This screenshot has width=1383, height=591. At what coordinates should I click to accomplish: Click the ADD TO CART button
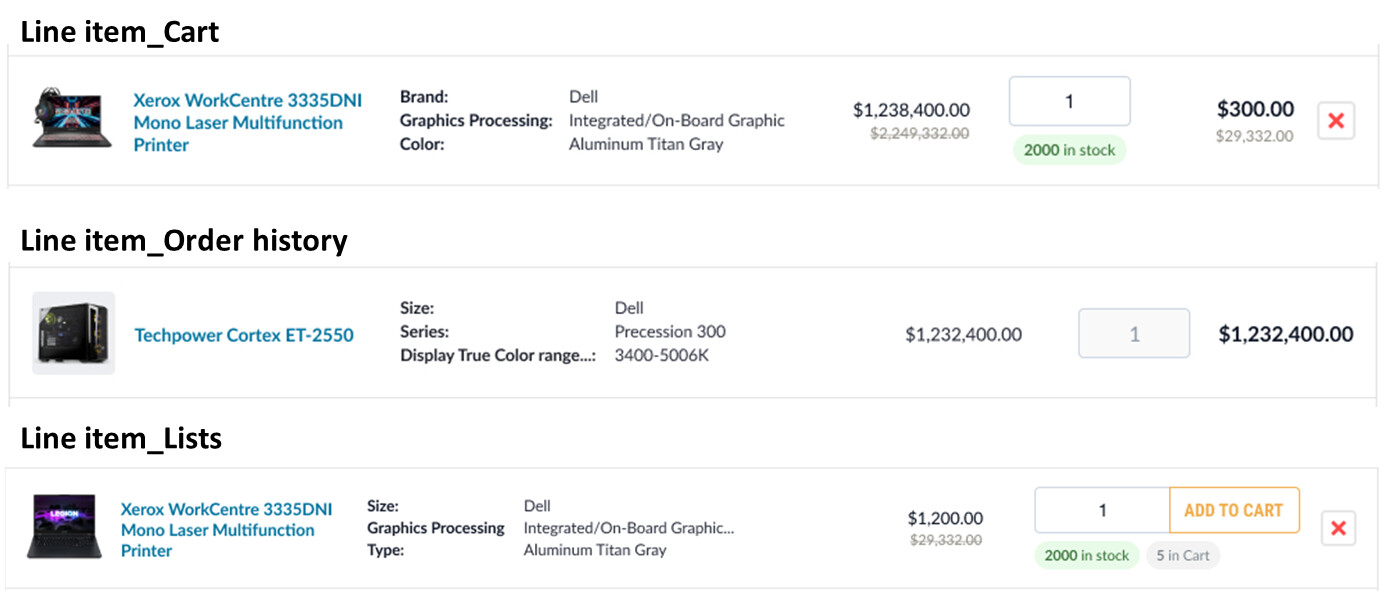(1234, 510)
